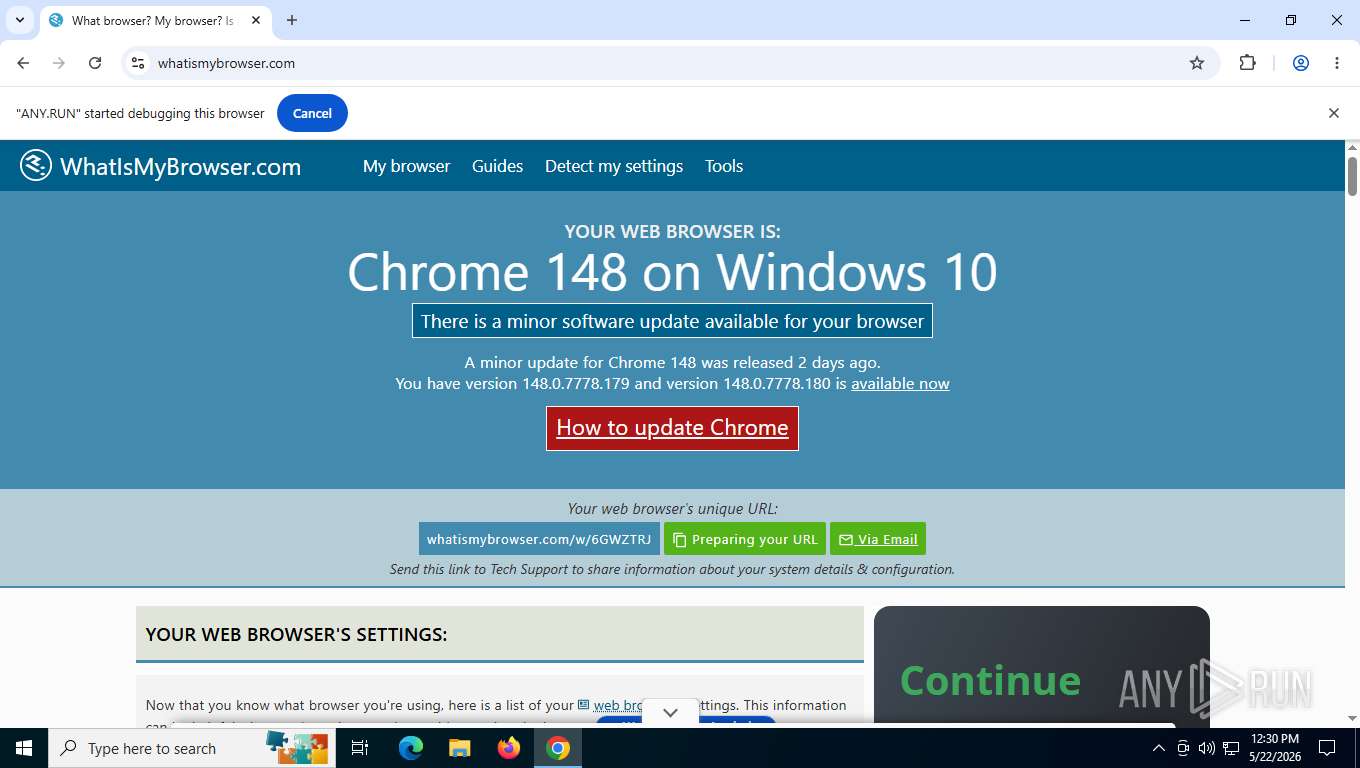The width and height of the screenshot is (1360, 768).
Task: Bookmark this page with the star icon
Action: [x=1197, y=63]
